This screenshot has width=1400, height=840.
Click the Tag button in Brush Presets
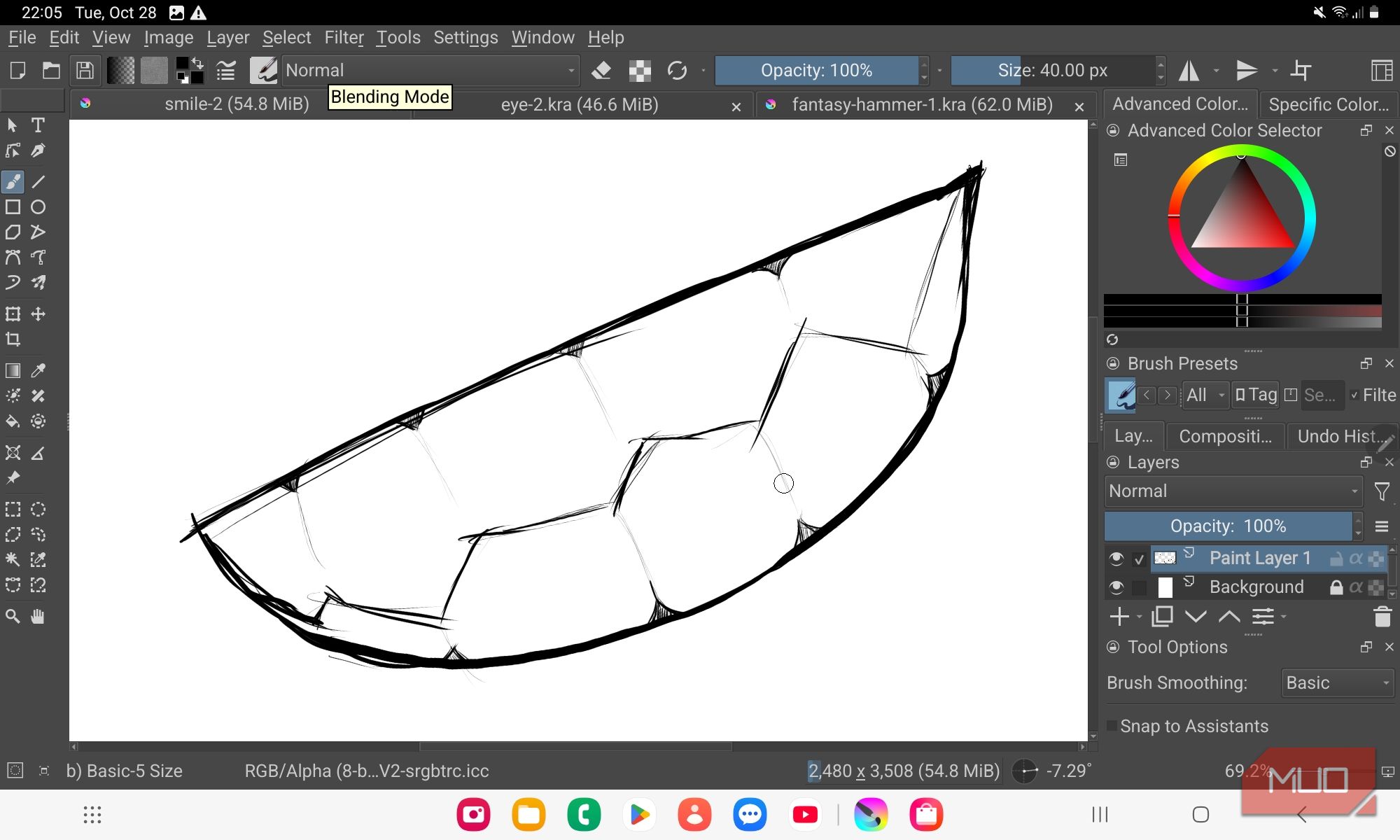(1256, 395)
